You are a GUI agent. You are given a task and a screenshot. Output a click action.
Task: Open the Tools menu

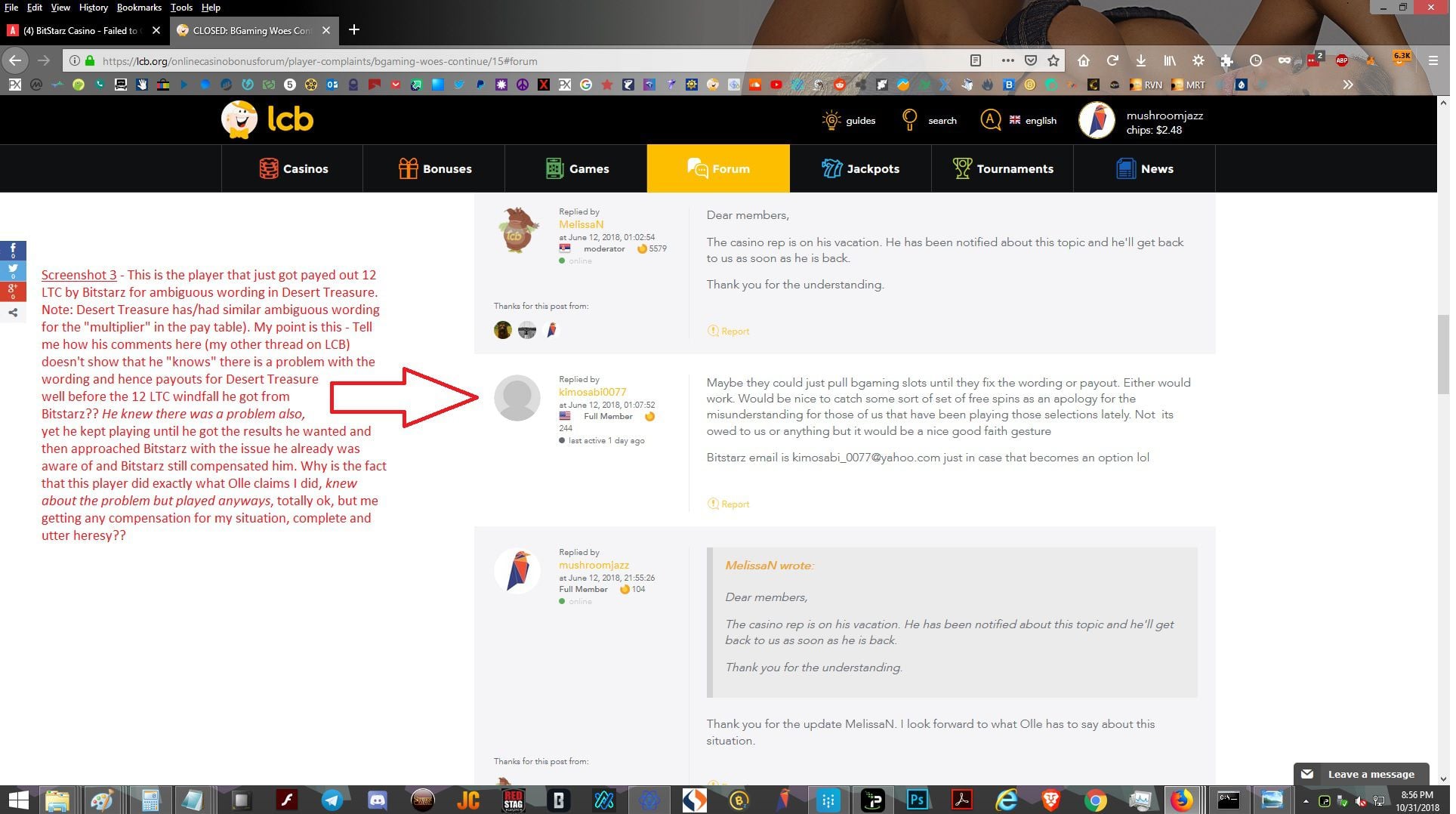click(181, 8)
